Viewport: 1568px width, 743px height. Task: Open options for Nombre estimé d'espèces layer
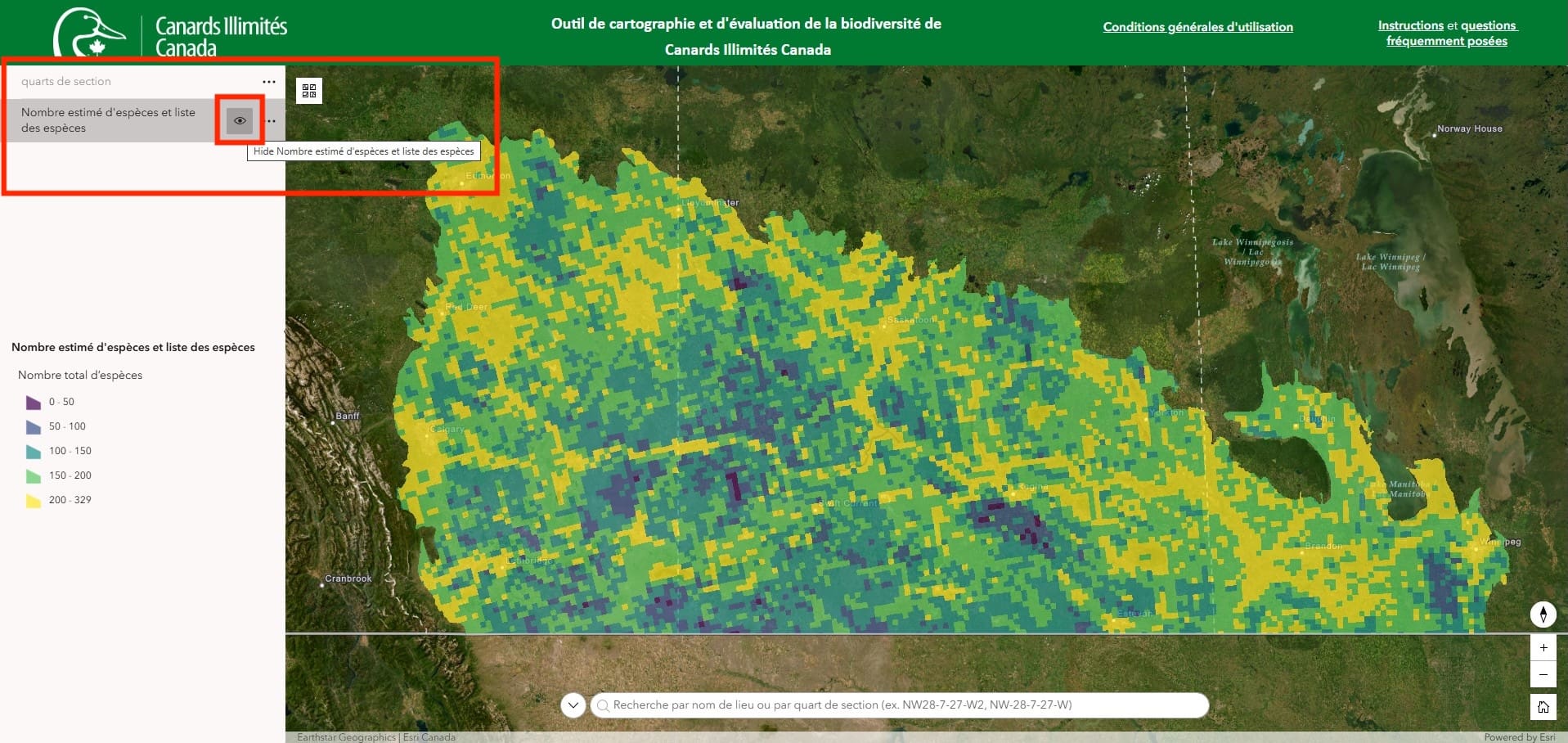tap(272, 121)
